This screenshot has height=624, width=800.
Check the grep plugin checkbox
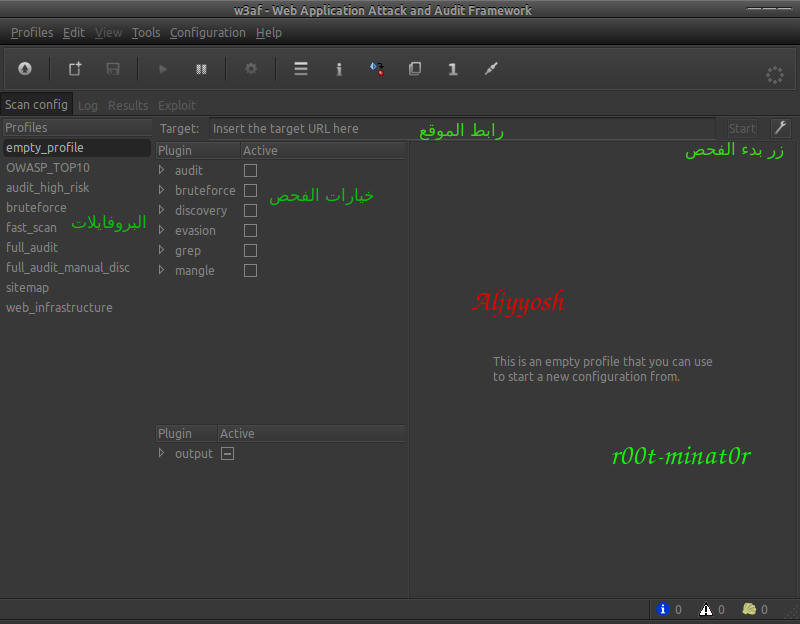tap(250, 251)
